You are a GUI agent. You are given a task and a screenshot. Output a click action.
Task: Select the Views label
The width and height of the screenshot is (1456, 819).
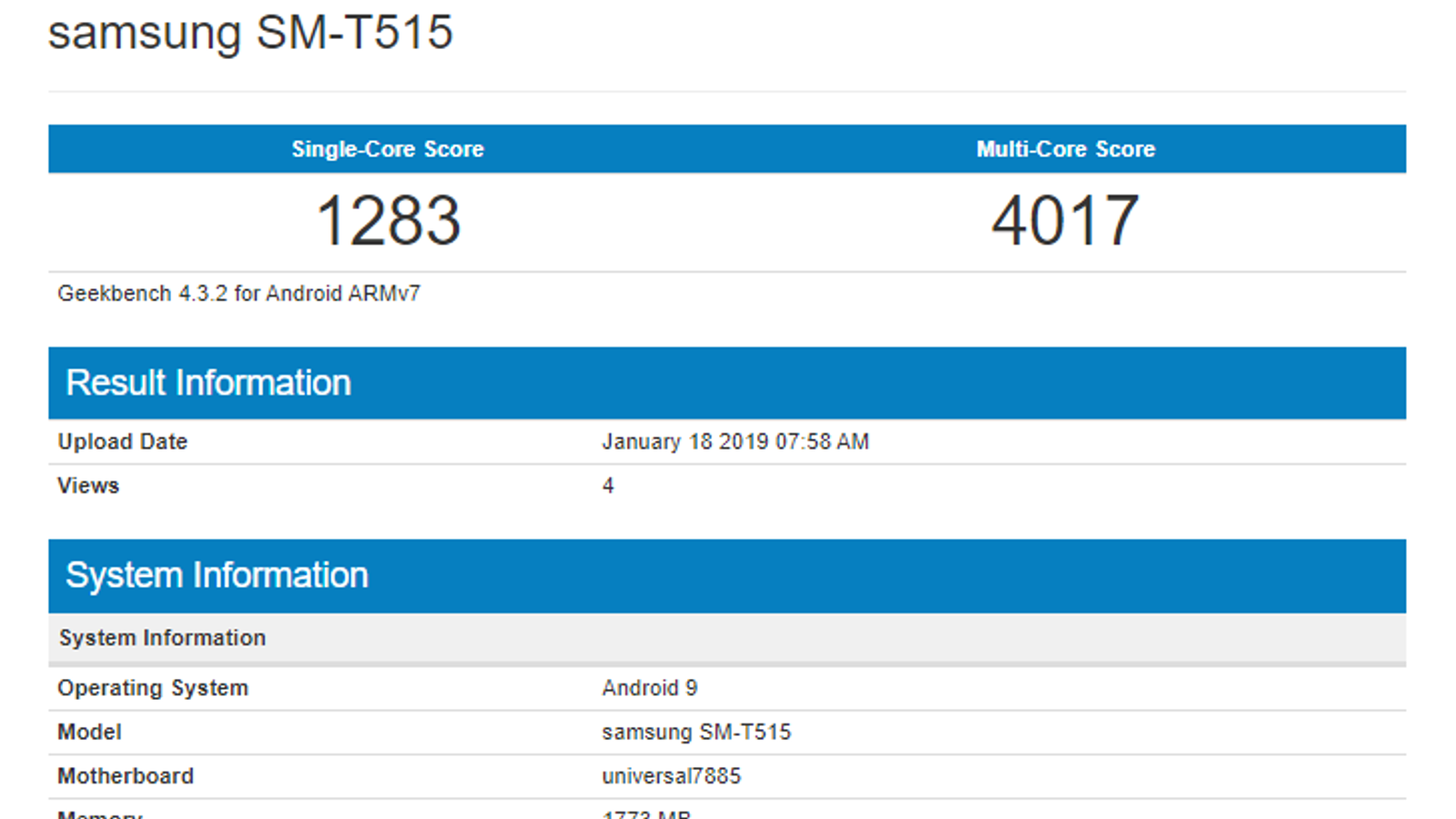(x=88, y=486)
